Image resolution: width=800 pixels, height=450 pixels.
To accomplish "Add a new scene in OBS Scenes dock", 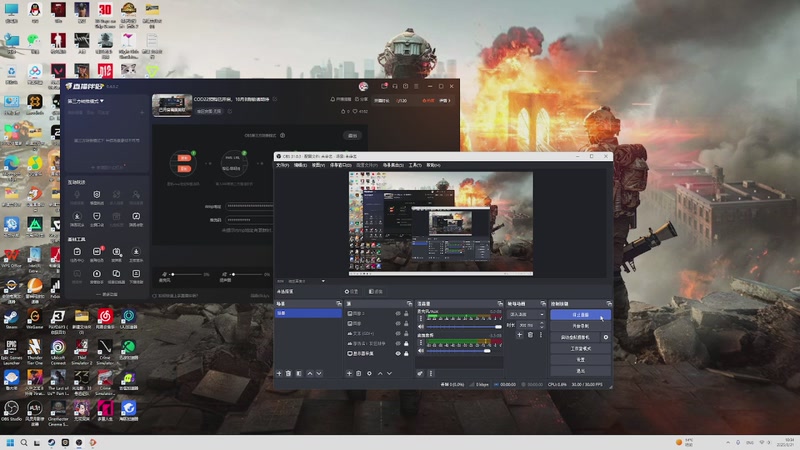I will [x=279, y=373].
